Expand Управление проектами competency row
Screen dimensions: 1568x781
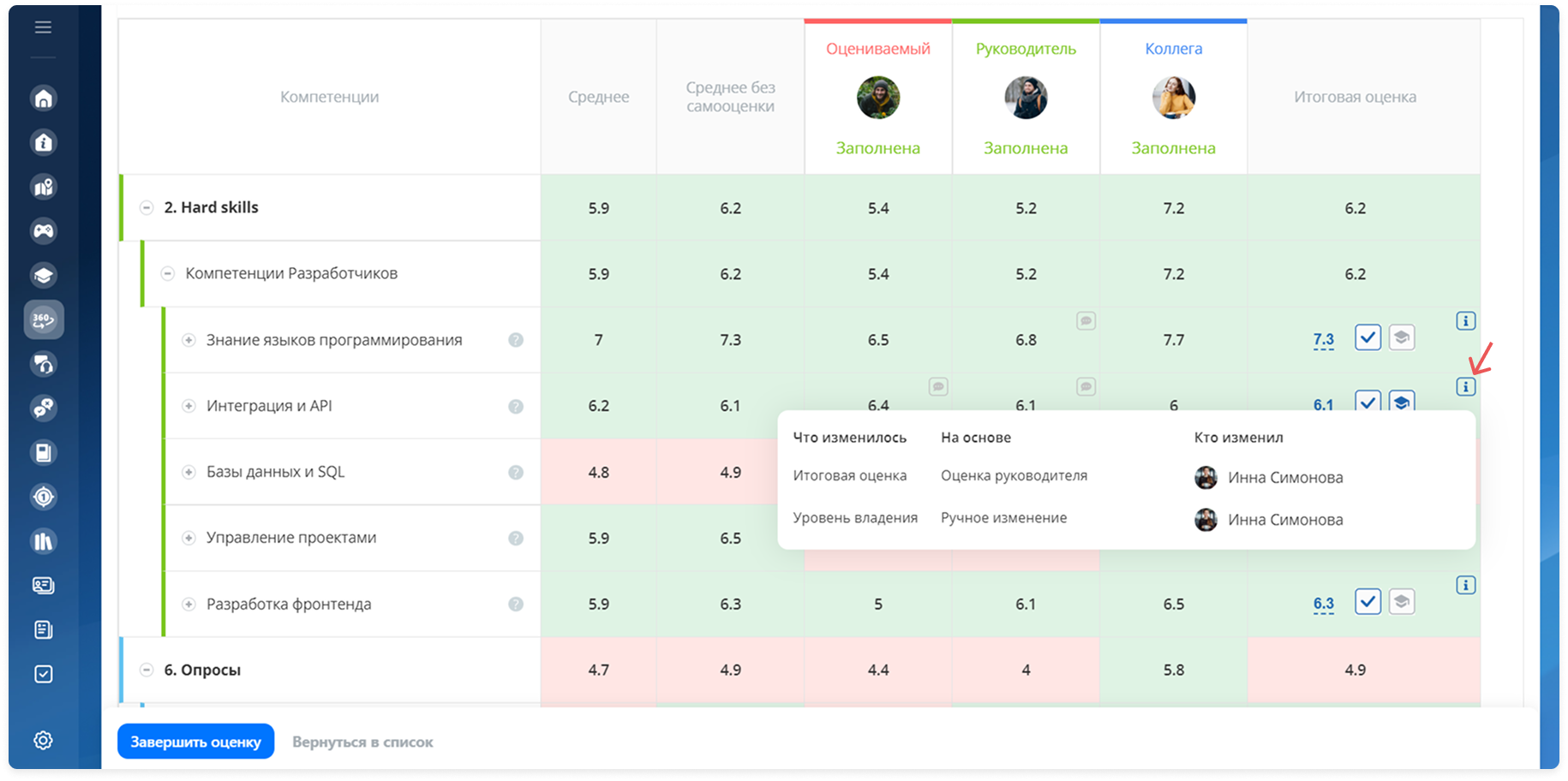pyautogui.click(x=189, y=538)
